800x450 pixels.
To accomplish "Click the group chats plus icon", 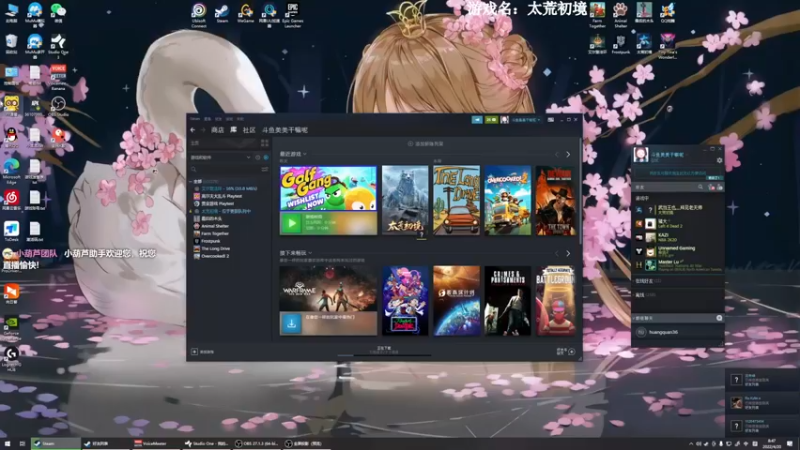I will point(719,318).
